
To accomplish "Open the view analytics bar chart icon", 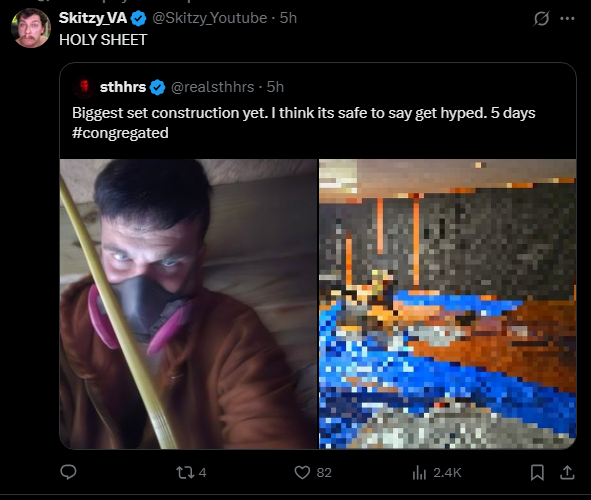I will [419, 472].
